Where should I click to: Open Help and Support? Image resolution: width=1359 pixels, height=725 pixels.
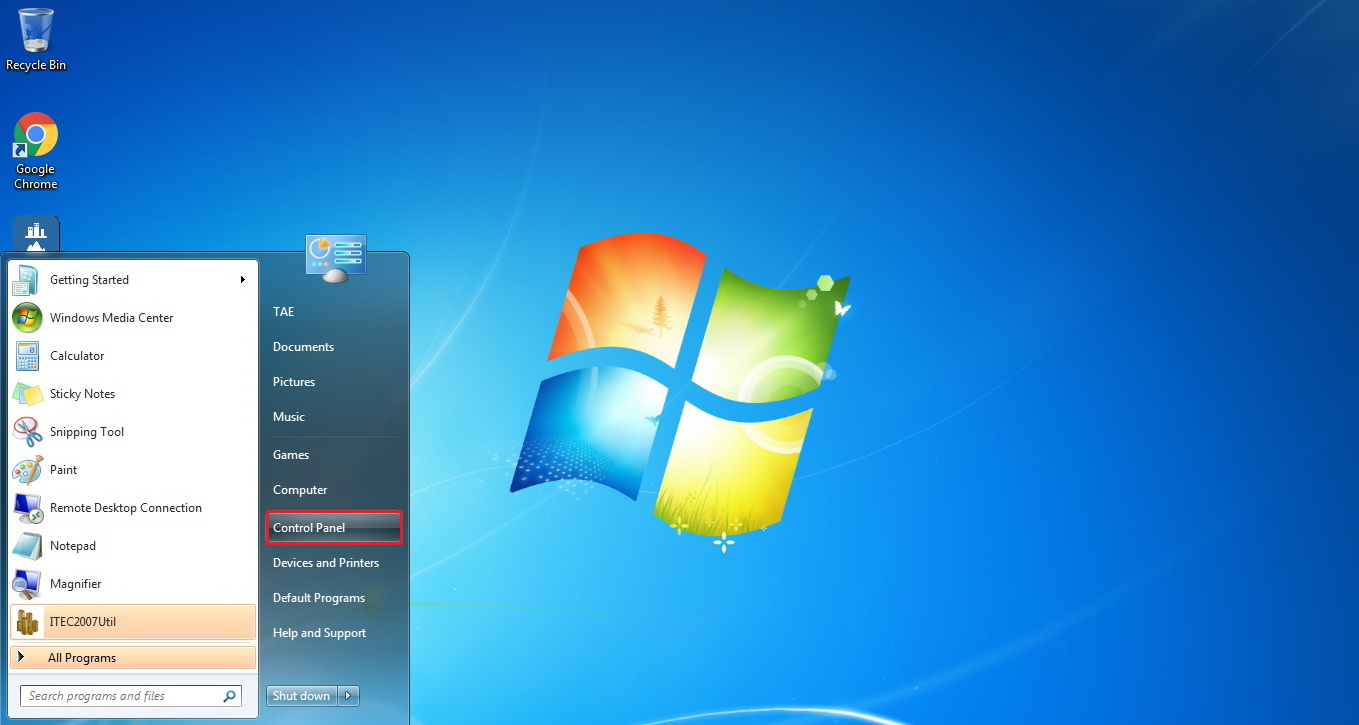pos(320,633)
